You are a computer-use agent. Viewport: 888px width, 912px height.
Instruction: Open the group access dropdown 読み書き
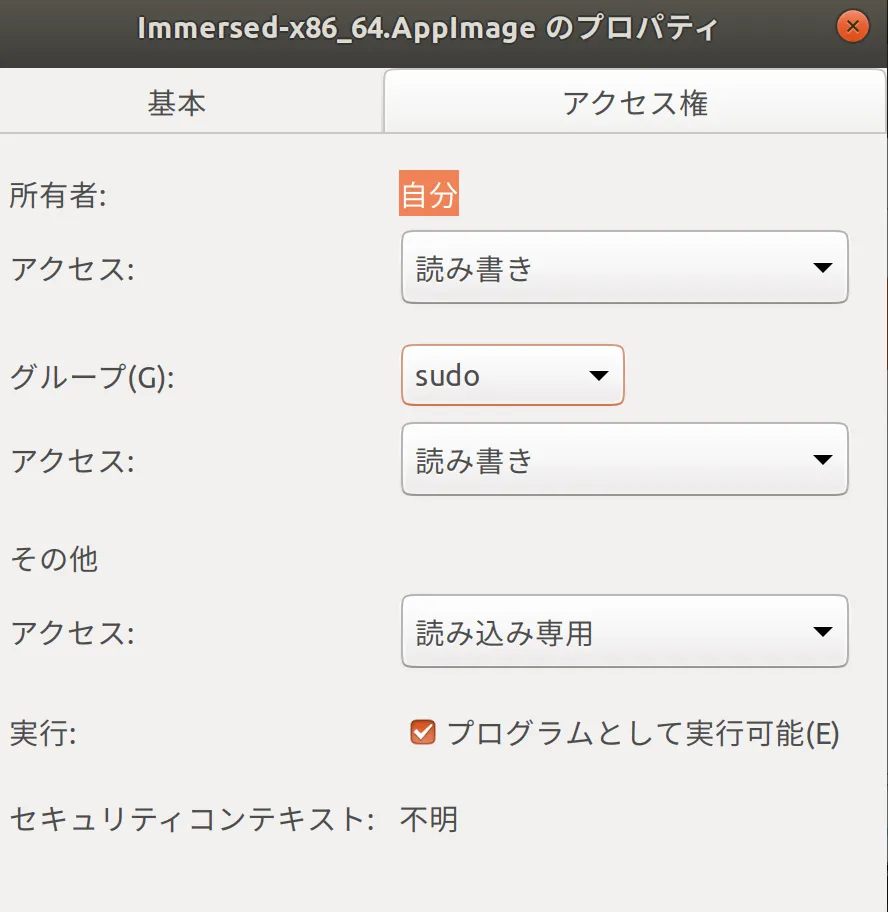(x=625, y=459)
